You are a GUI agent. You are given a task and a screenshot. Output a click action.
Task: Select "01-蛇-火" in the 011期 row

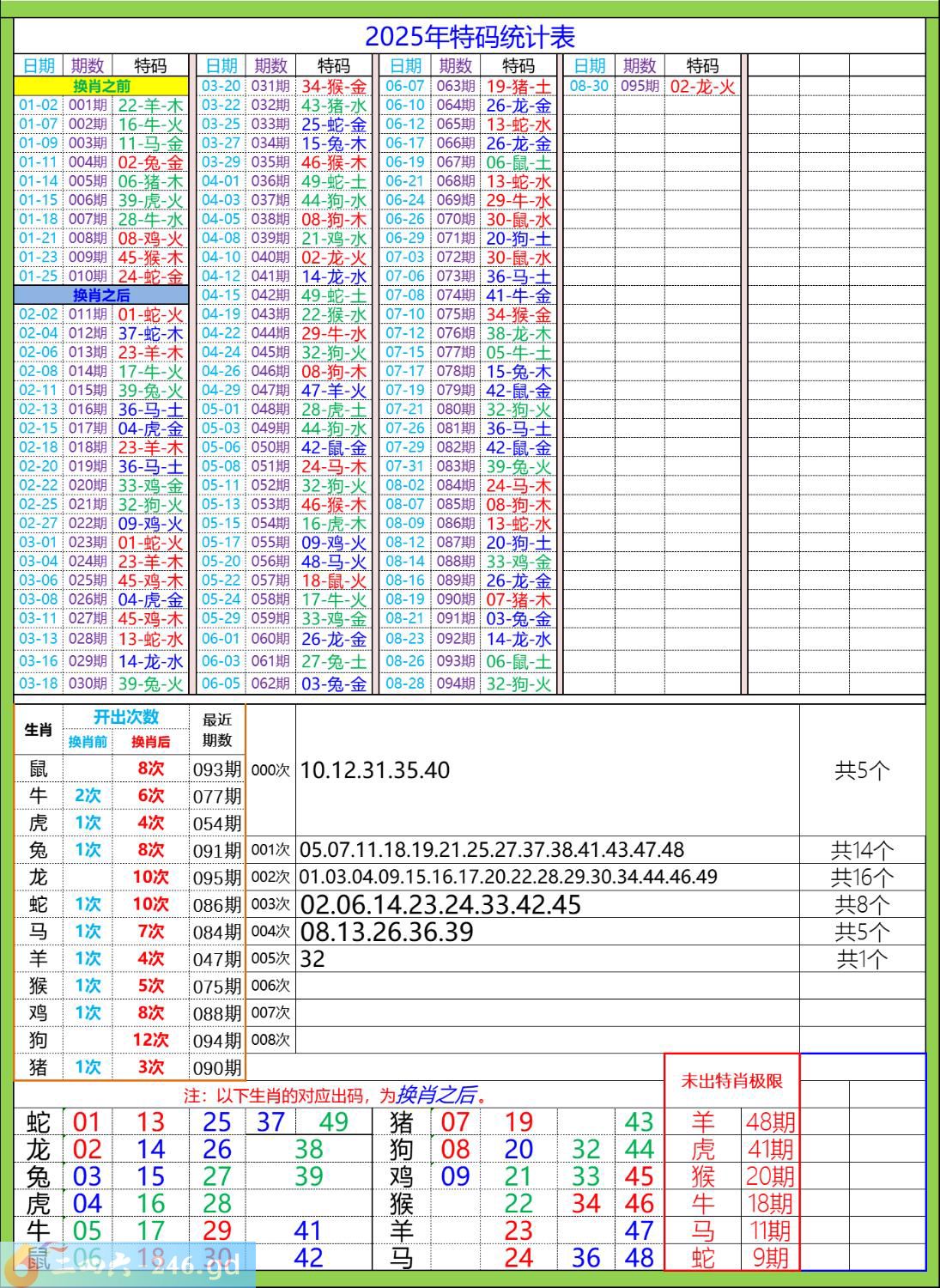(x=151, y=314)
